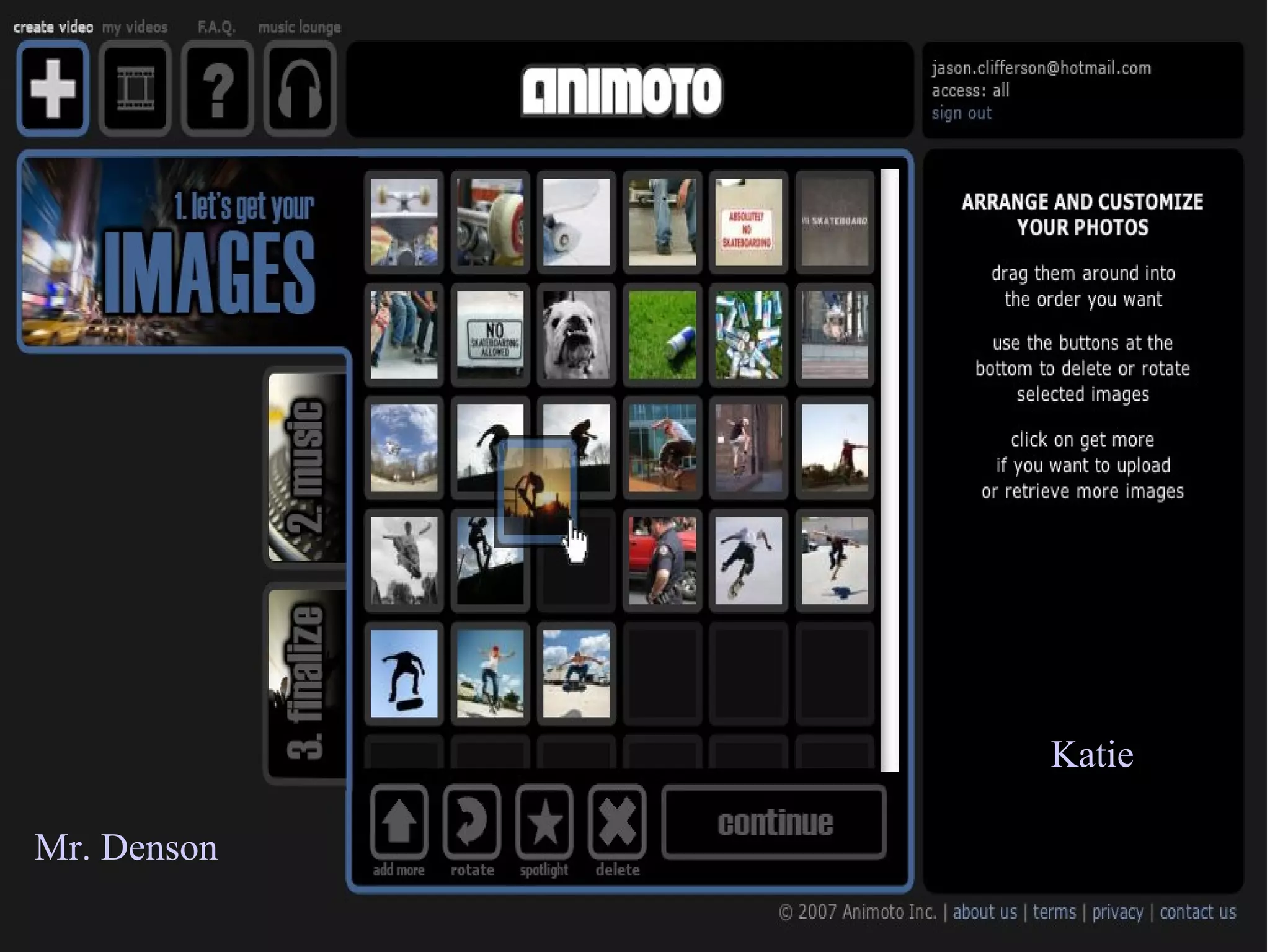Select the bulldog photo thumbnail

(576, 335)
